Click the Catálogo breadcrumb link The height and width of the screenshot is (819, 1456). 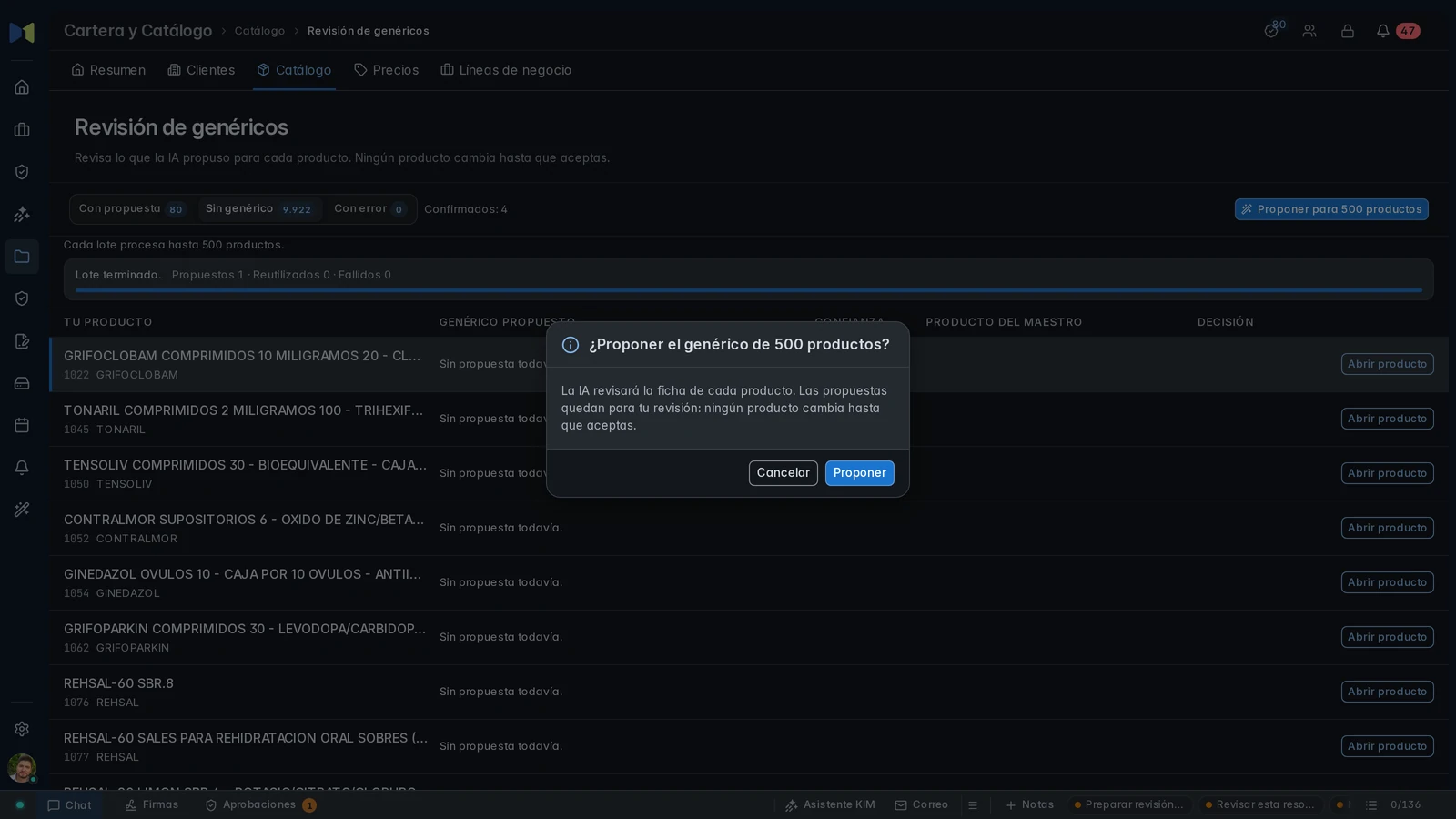click(x=259, y=31)
